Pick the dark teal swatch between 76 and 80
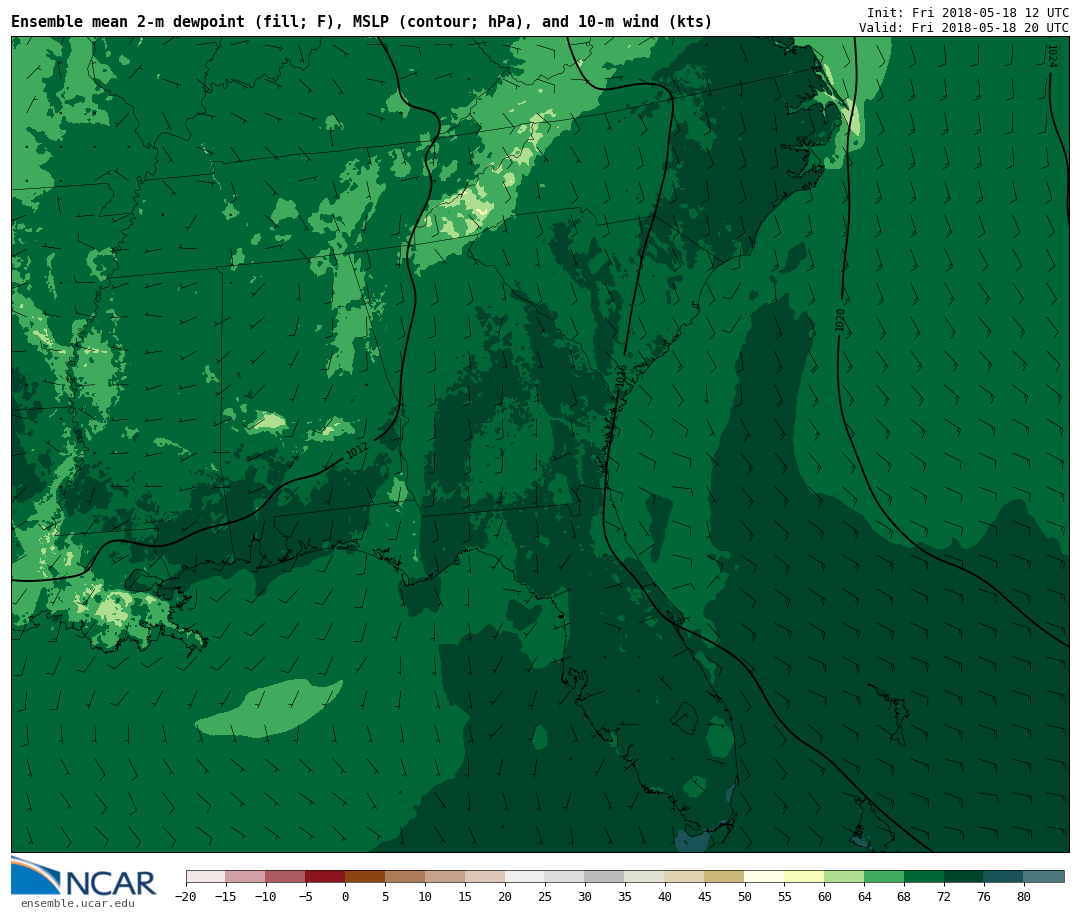The image size is (1080, 915). click(x=1005, y=877)
